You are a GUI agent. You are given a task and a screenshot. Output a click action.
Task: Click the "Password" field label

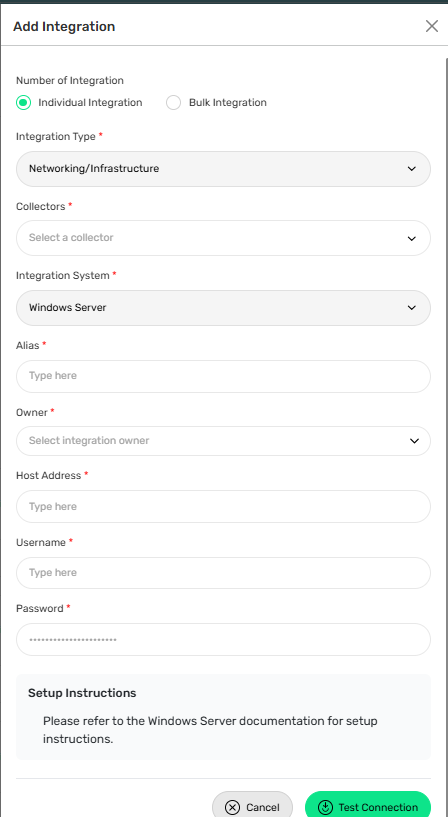pyautogui.click(x=40, y=609)
